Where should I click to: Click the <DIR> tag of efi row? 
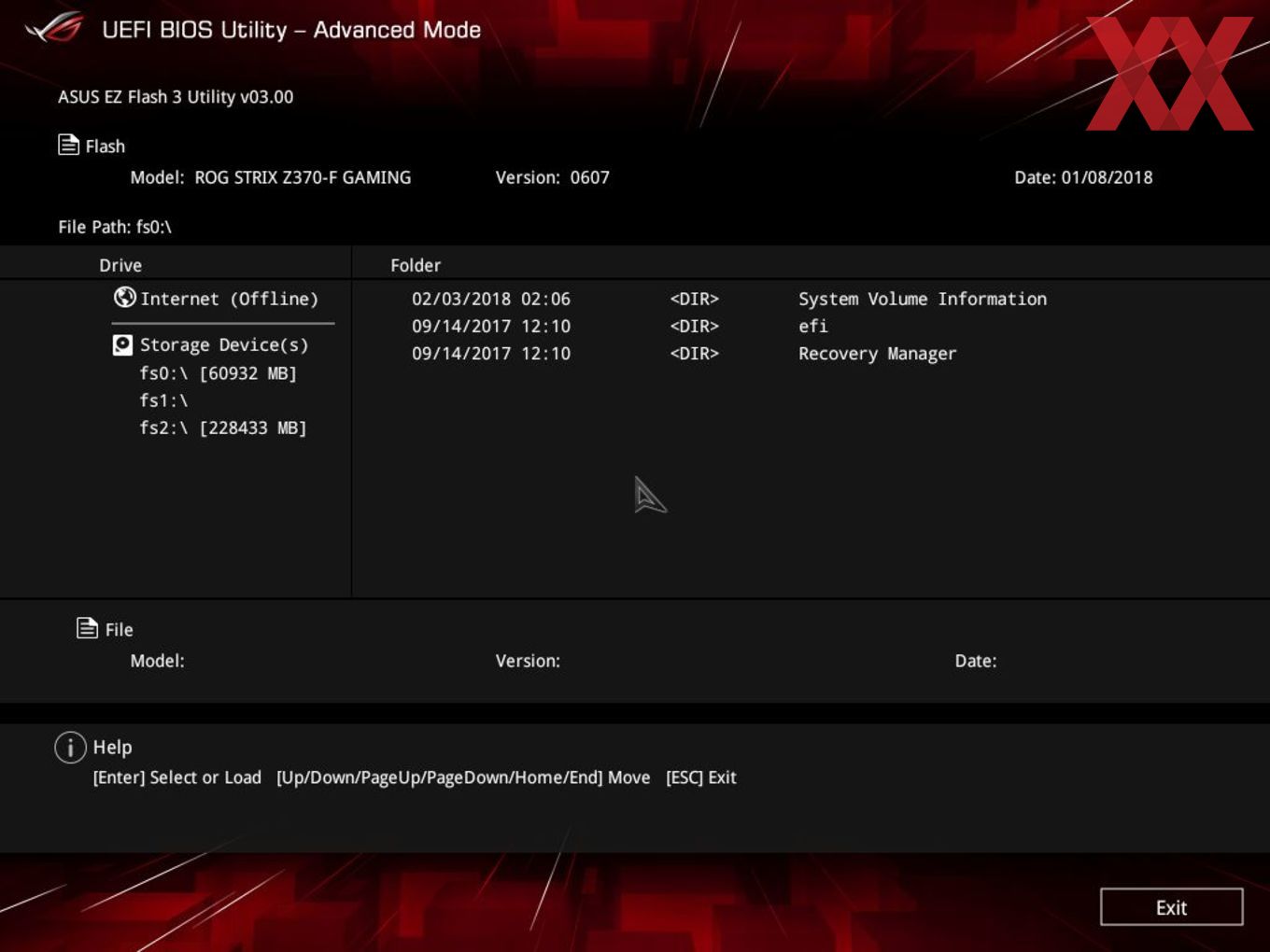[x=695, y=326]
